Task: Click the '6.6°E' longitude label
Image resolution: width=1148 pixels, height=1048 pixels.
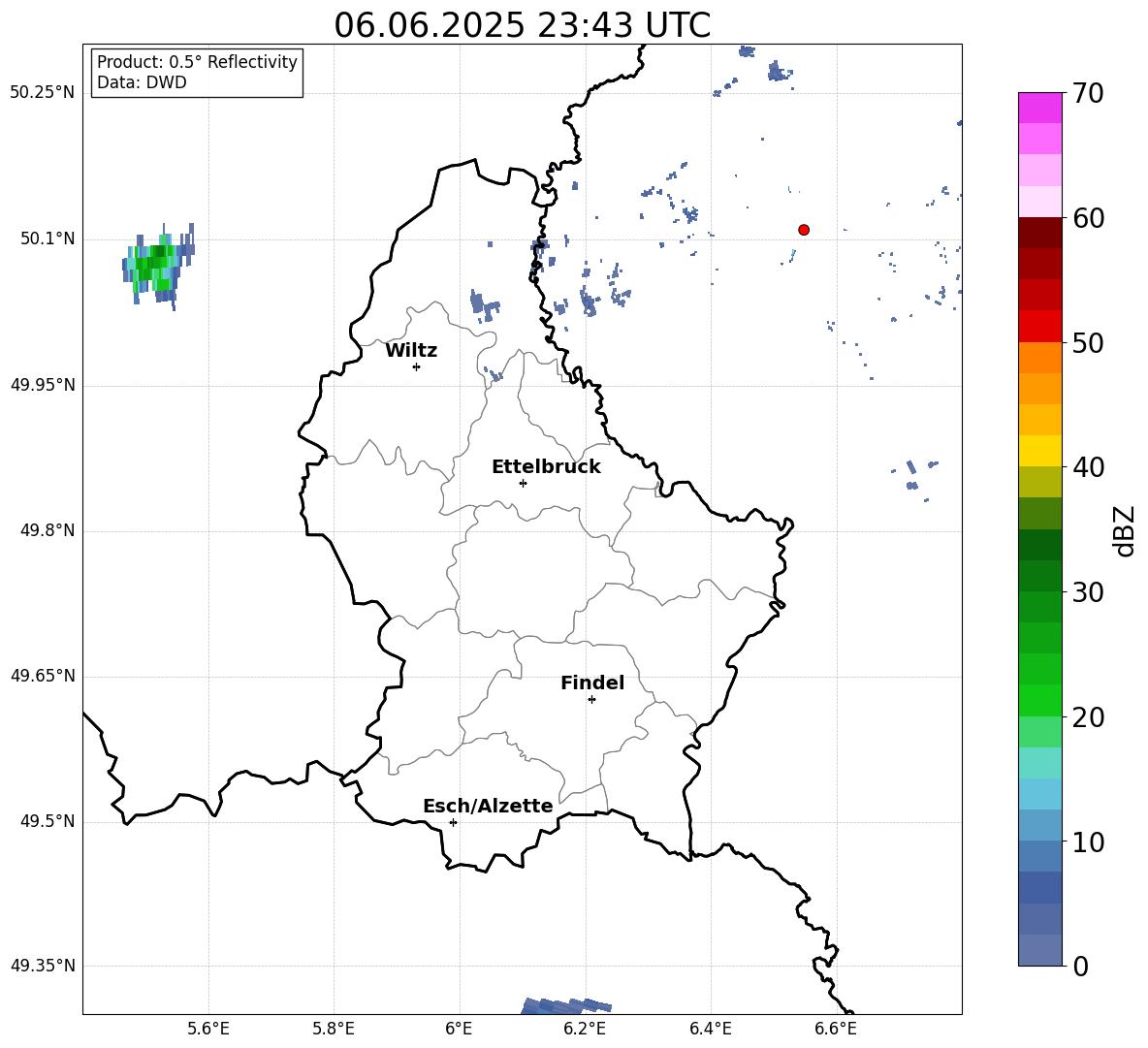Action: tap(836, 1029)
